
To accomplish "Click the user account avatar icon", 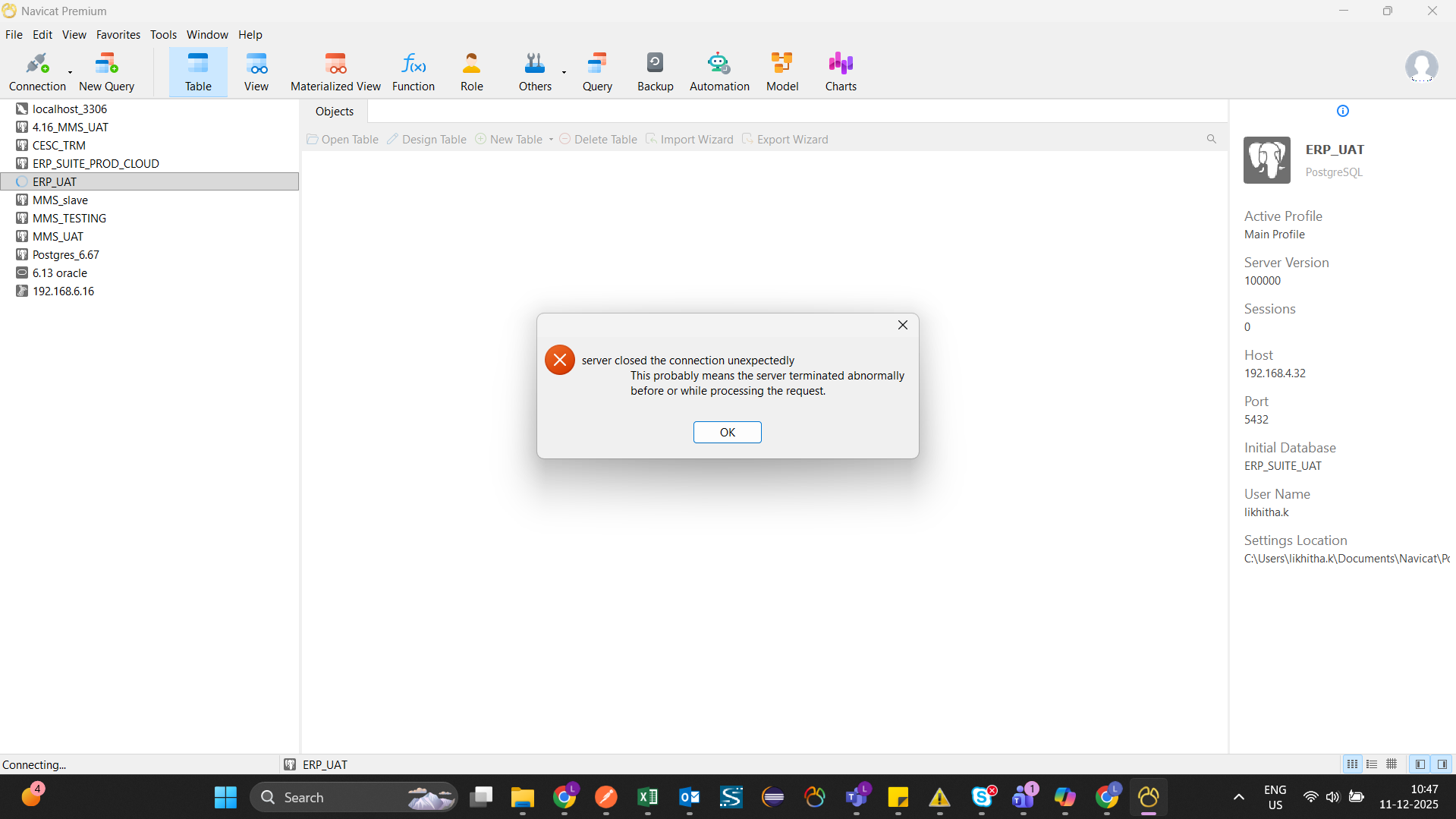I will (x=1421, y=67).
